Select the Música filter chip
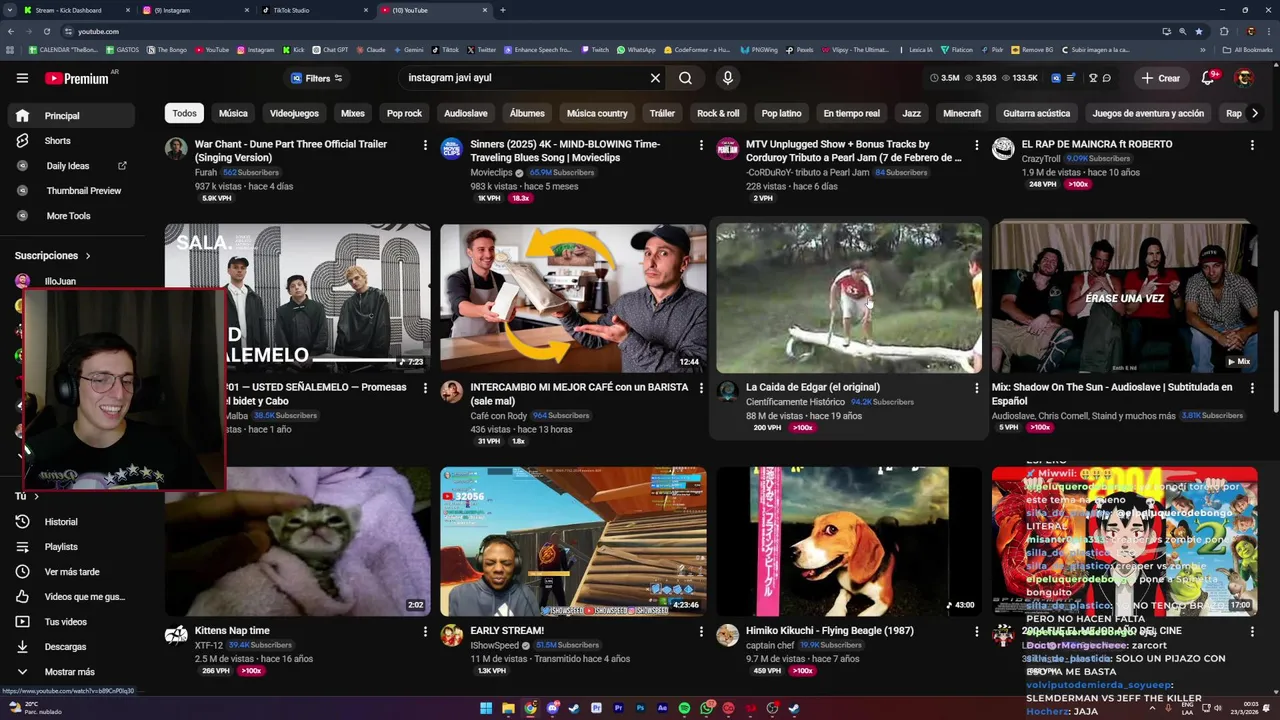Image resolution: width=1280 pixels, height=720 pixels. coord(233,113)
